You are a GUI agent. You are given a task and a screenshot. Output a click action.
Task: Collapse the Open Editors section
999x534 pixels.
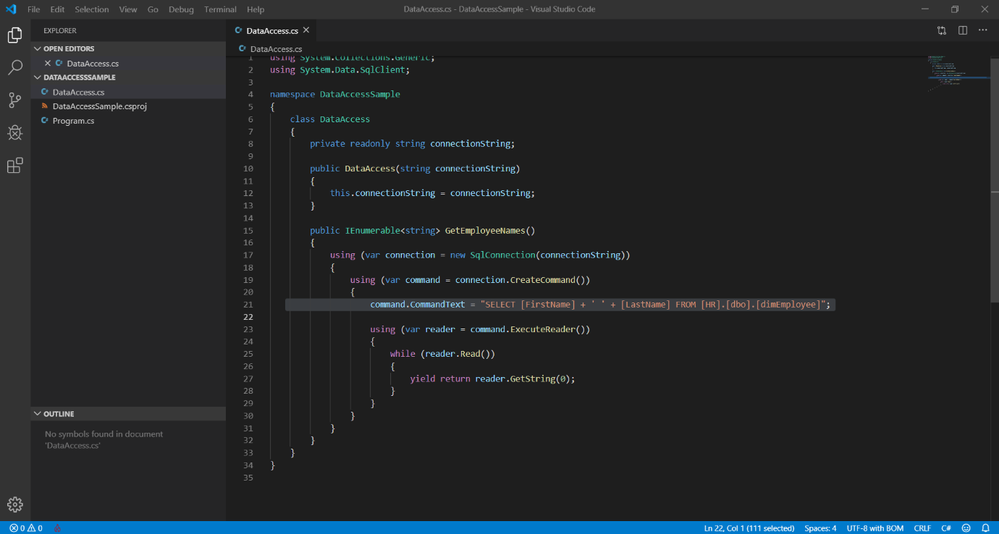click(x=38, y=48)
